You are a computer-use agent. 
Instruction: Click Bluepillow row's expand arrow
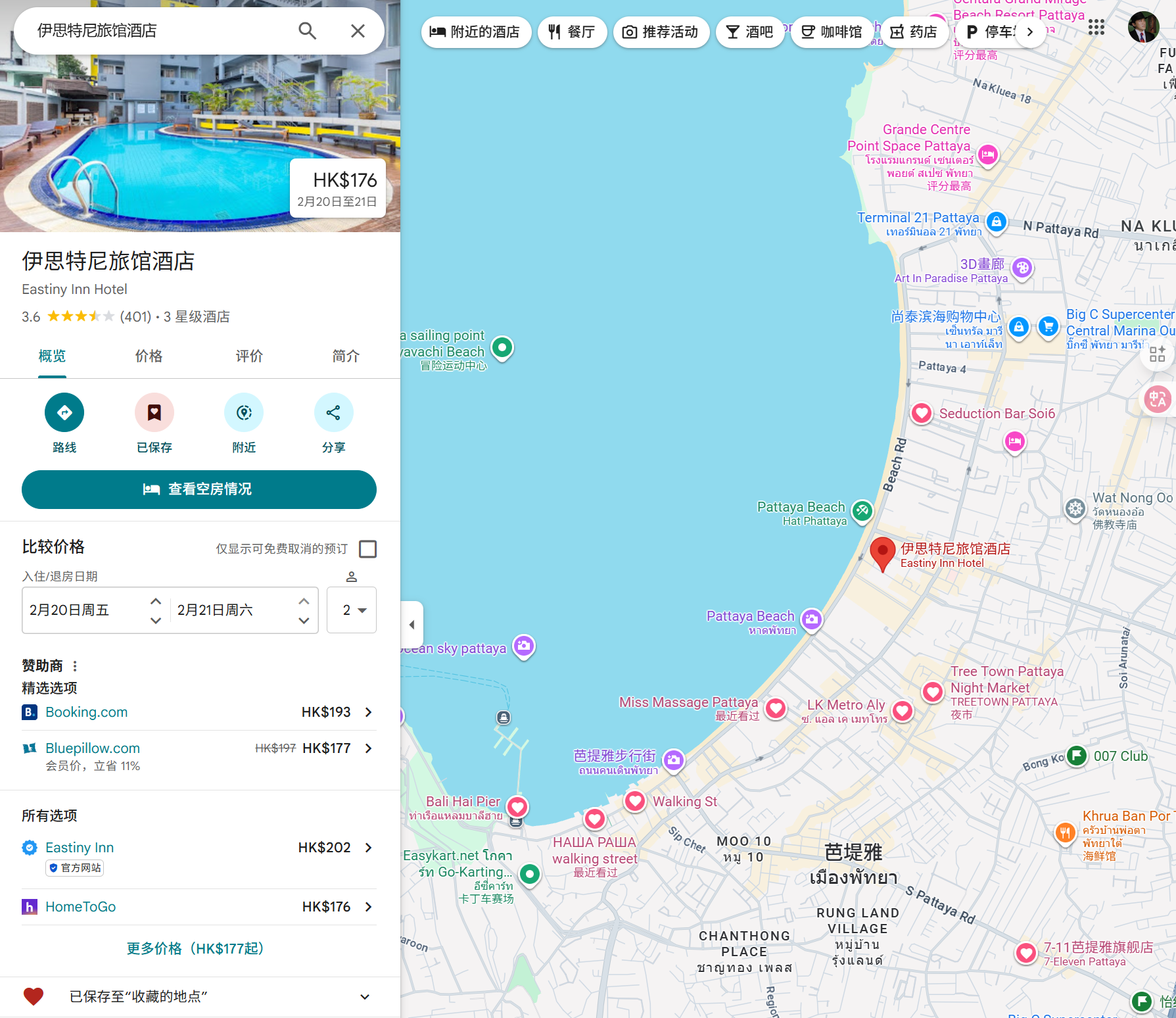pos(369,748)
